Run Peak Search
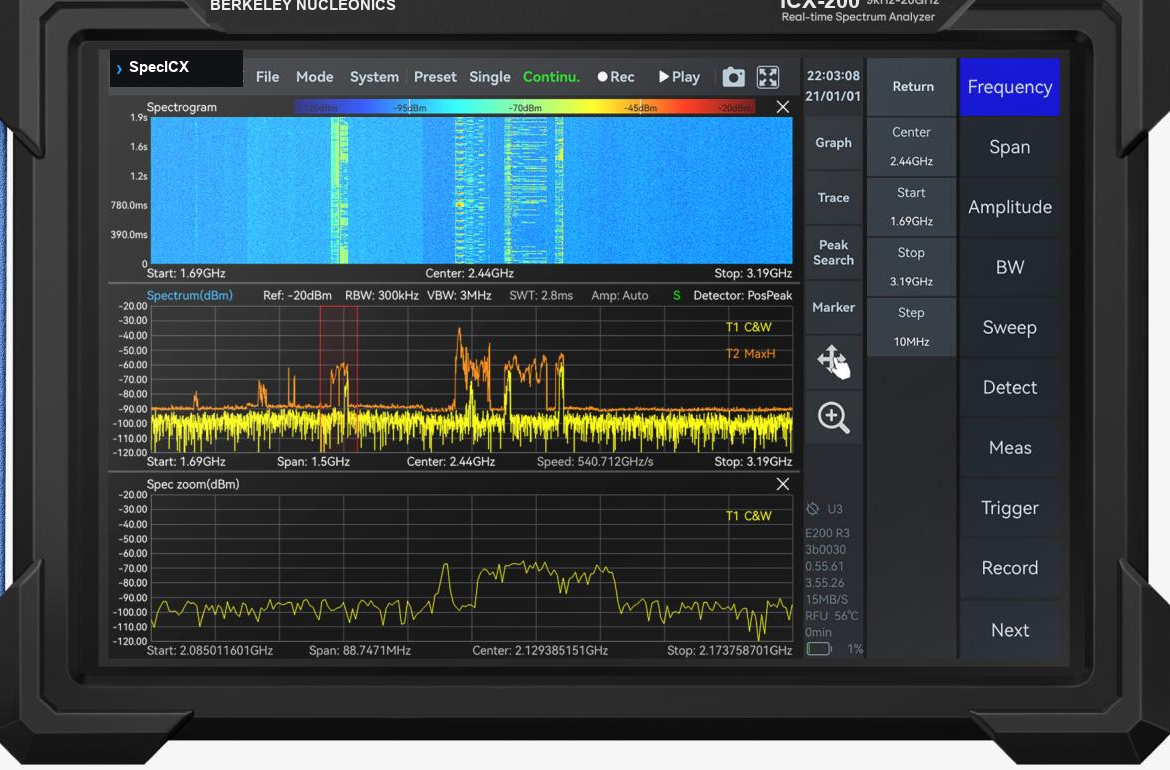This screenshot has height=770, width=1170. tap(833, 252)
